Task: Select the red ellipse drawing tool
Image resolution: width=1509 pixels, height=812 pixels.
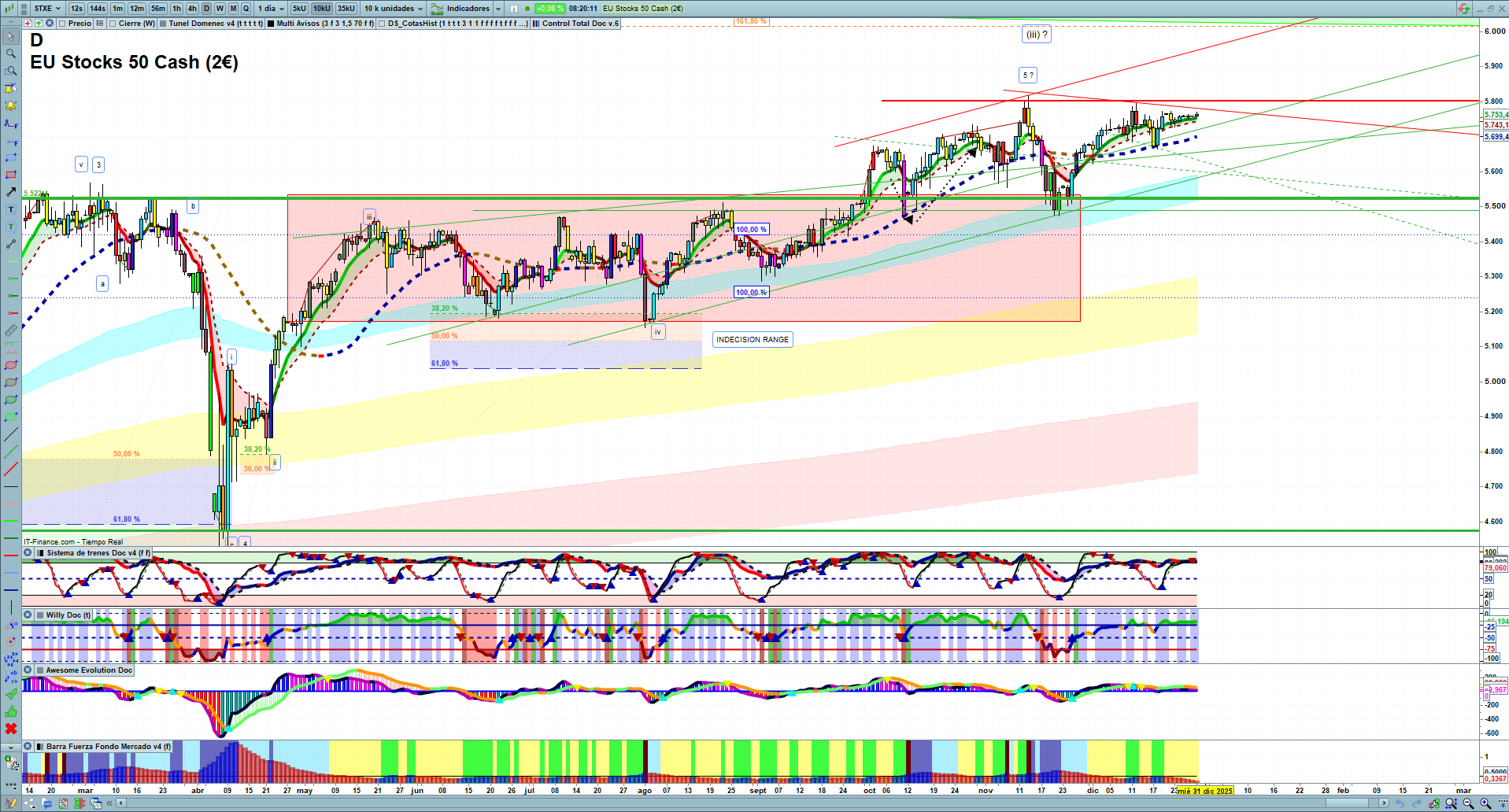Action: click(x=11, y=365)
